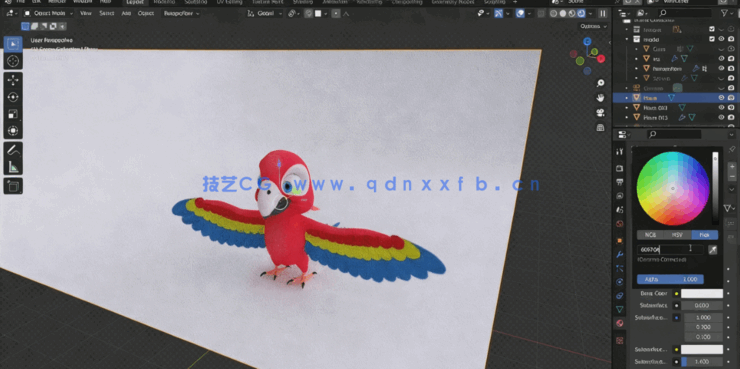Open the Add menu in viewport header
Viewport: 740px width, 369px height.
[126, 13]
